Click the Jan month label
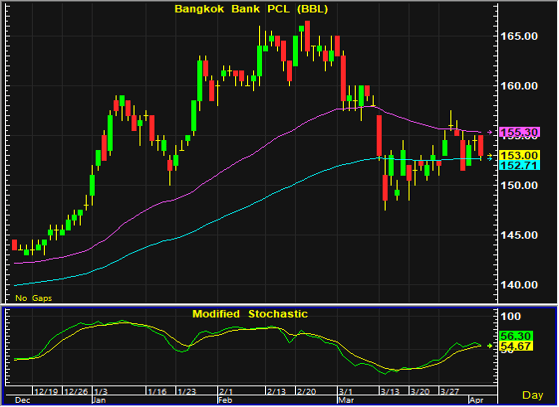Viewport: 559px width, 407px height. (99, 400)
